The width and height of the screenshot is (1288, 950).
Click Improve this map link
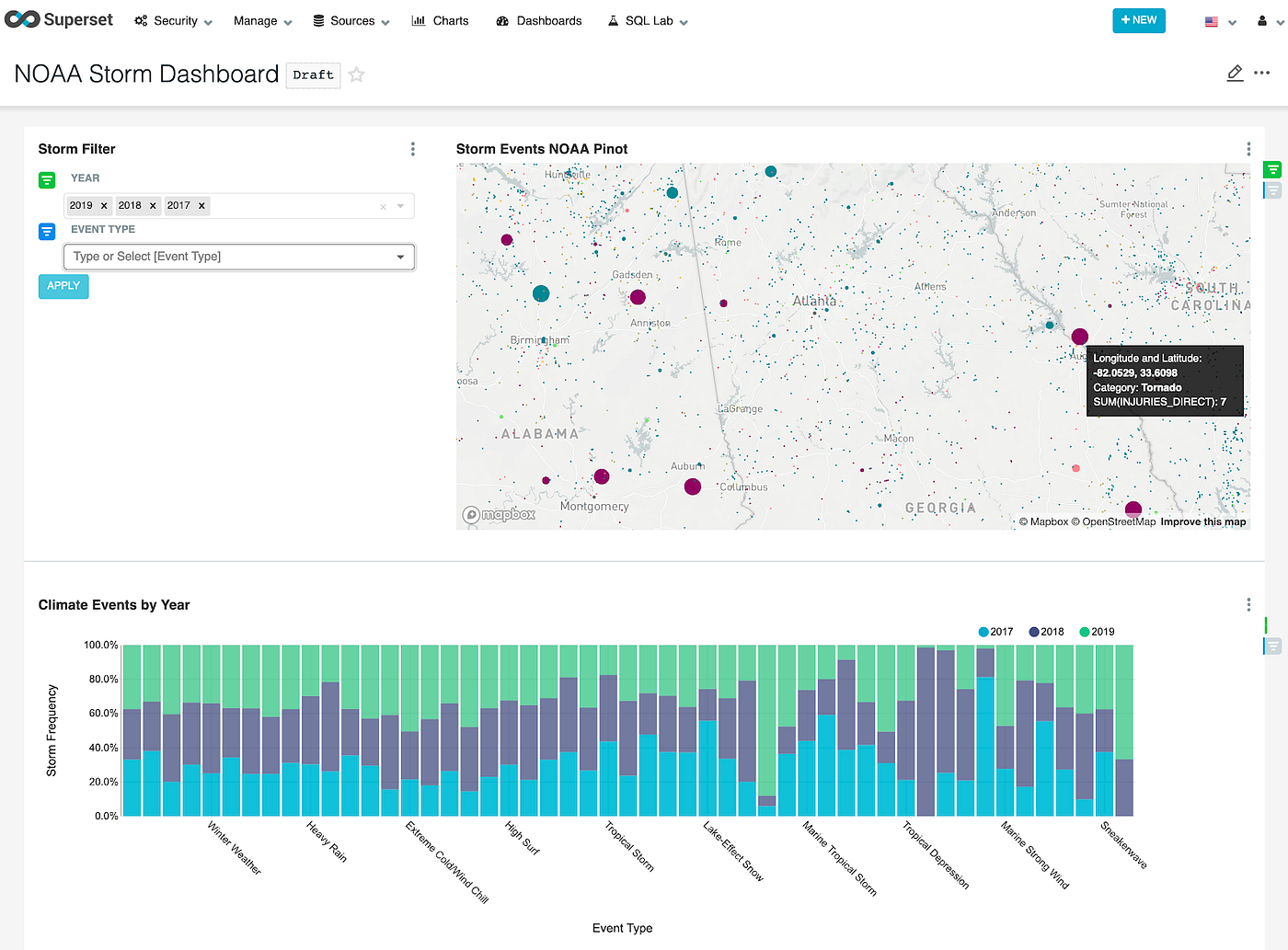(x=1203, y=521)
